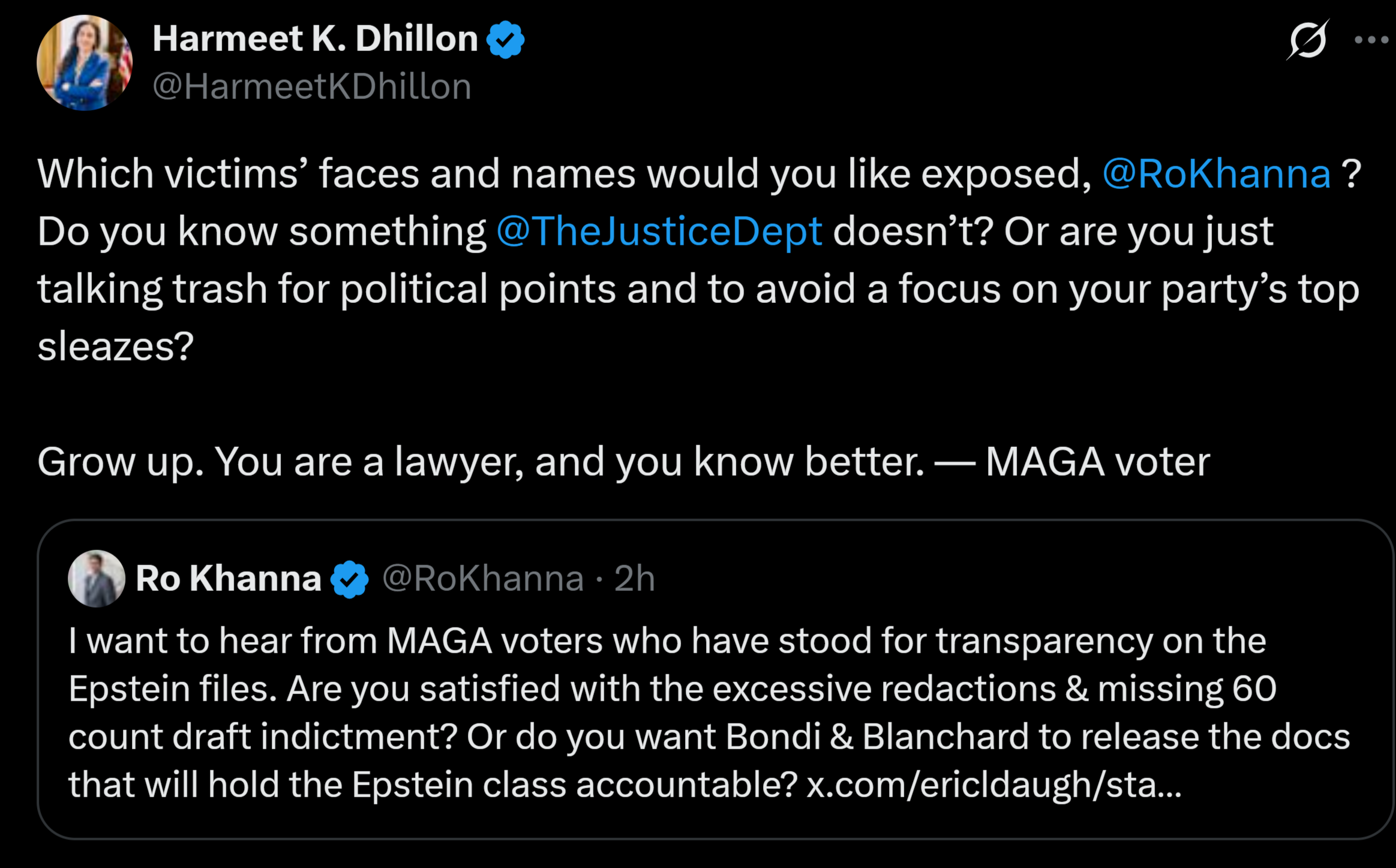Click Ro Khanna's avatar in quoted post
The image size is (1396, 868).
pyautogui.click(x=97, y=578)
